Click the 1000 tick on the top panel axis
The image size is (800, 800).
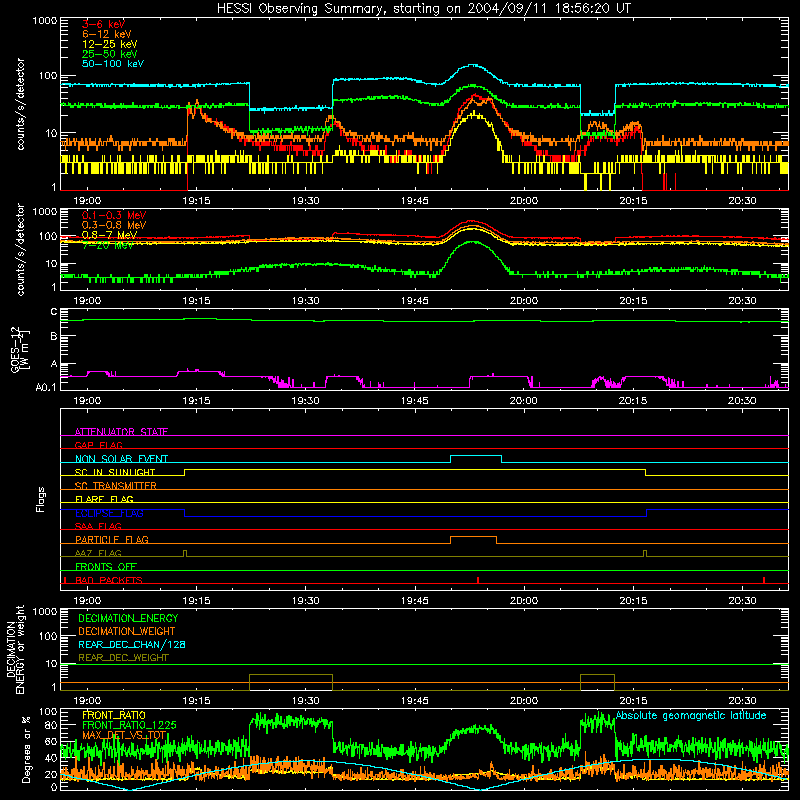tap(45, 21)
